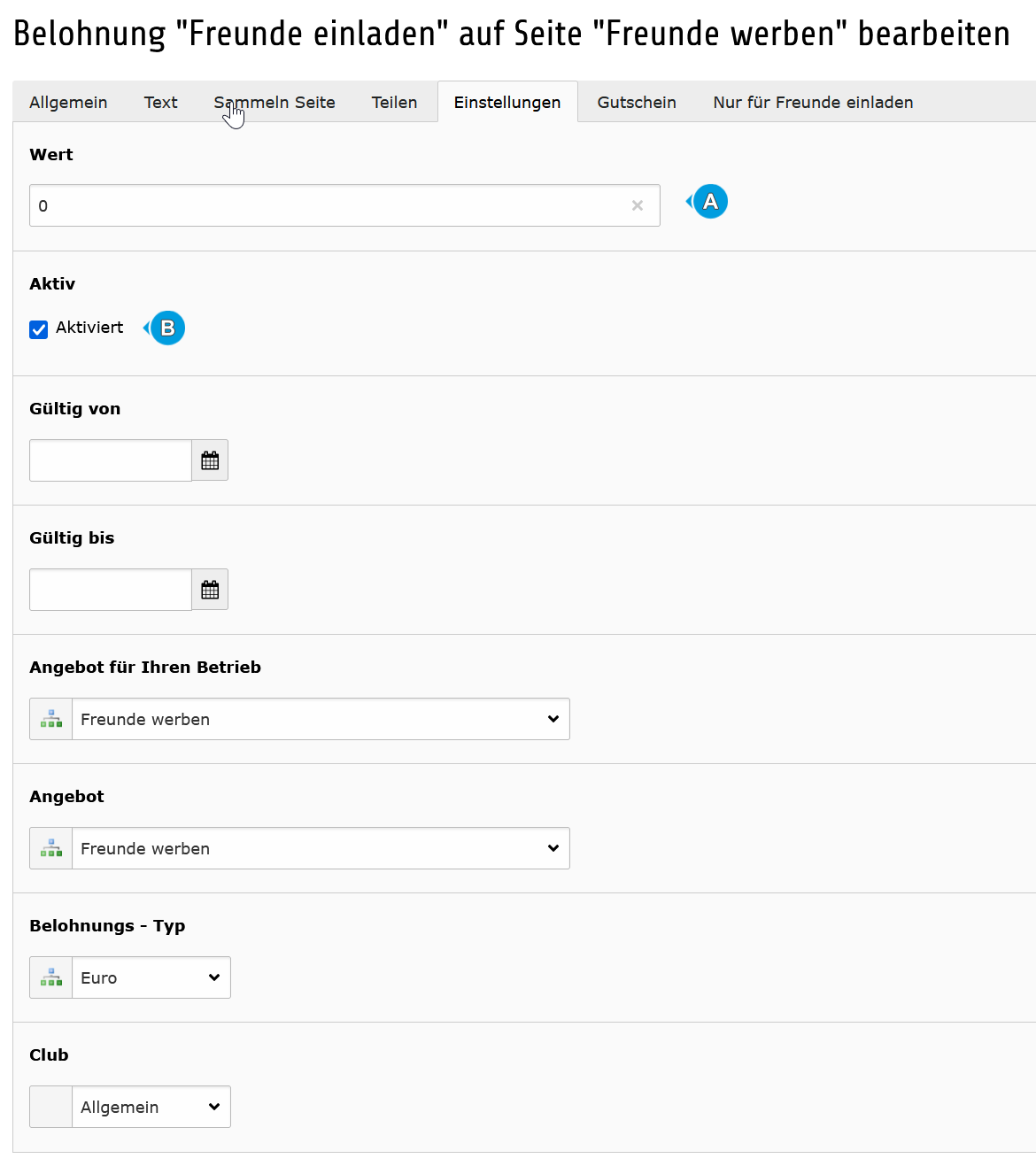Click the empty icon box beside Club dropdown
The image size is (1036, 1174).
point(51,1107)
